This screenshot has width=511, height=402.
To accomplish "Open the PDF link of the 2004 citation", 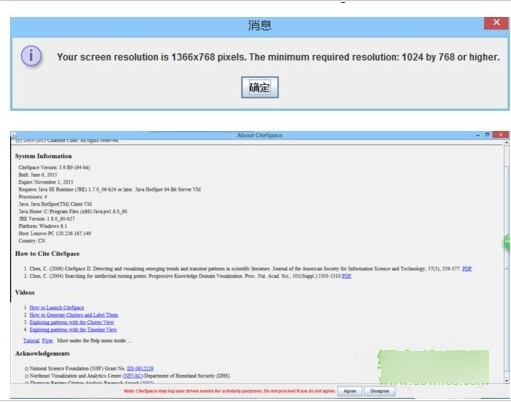I will (346, 276).
